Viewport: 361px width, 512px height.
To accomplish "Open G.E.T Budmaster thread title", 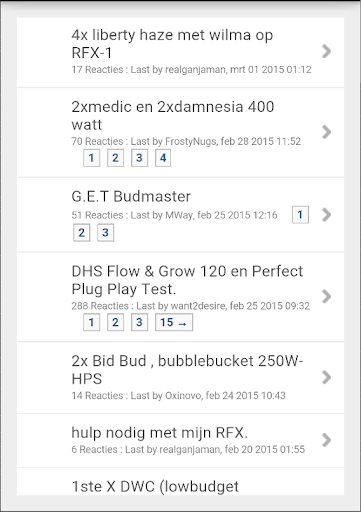I will point(131,196).
